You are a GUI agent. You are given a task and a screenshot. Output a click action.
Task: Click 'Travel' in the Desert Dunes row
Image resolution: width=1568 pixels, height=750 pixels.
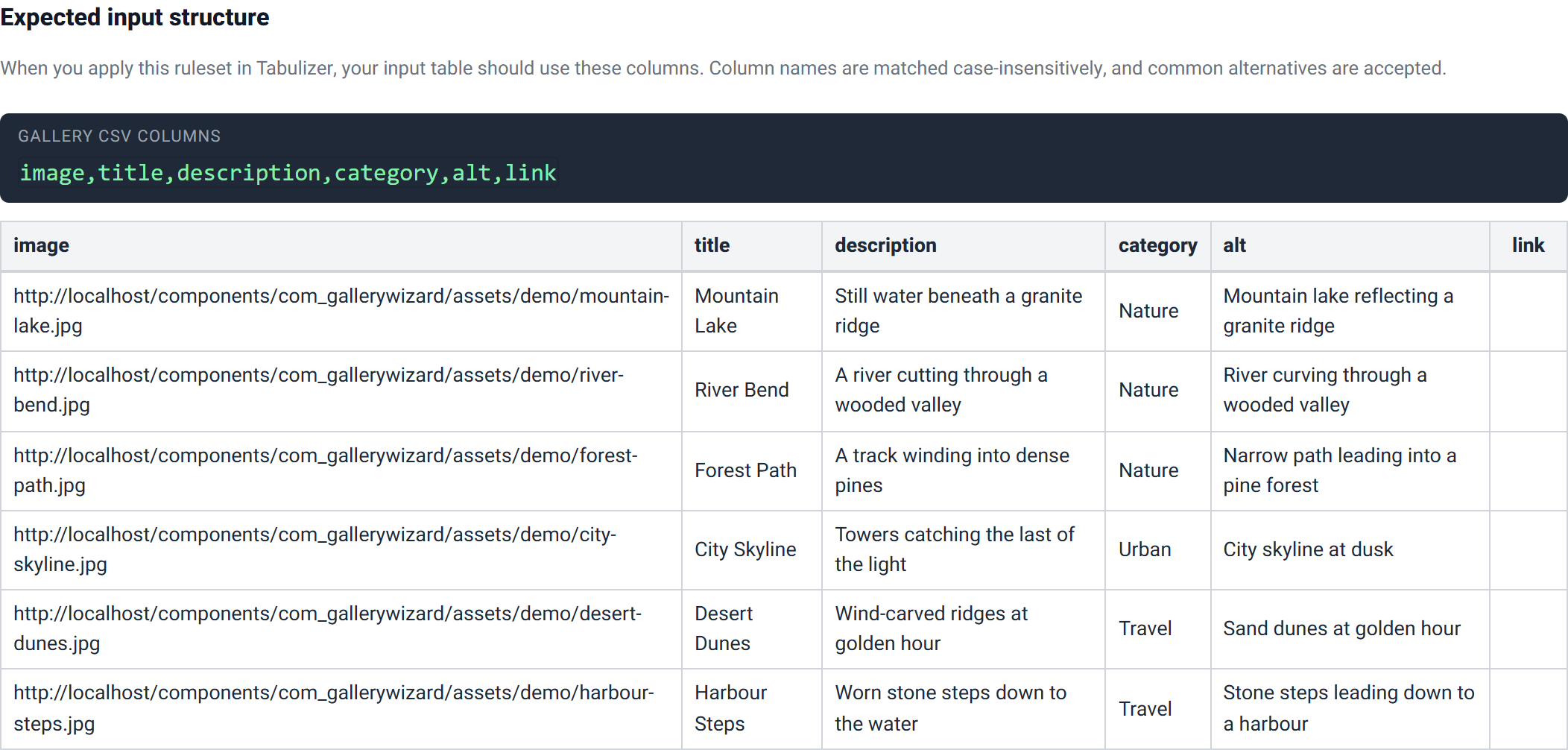[x=1145, y=628]
